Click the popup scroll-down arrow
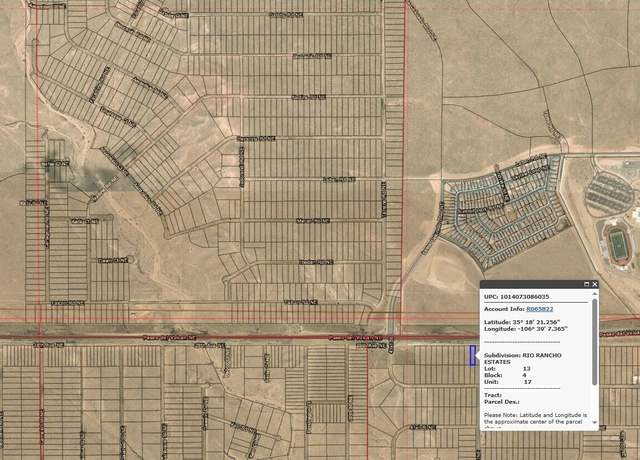 pos(595,422)
